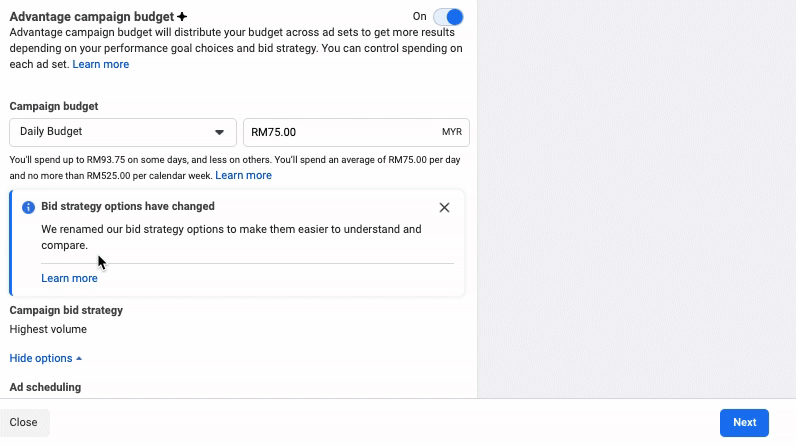Open Learn more link after weekly spend text
This screenshot has width=796, height=446.
click(x=243, y=175)
